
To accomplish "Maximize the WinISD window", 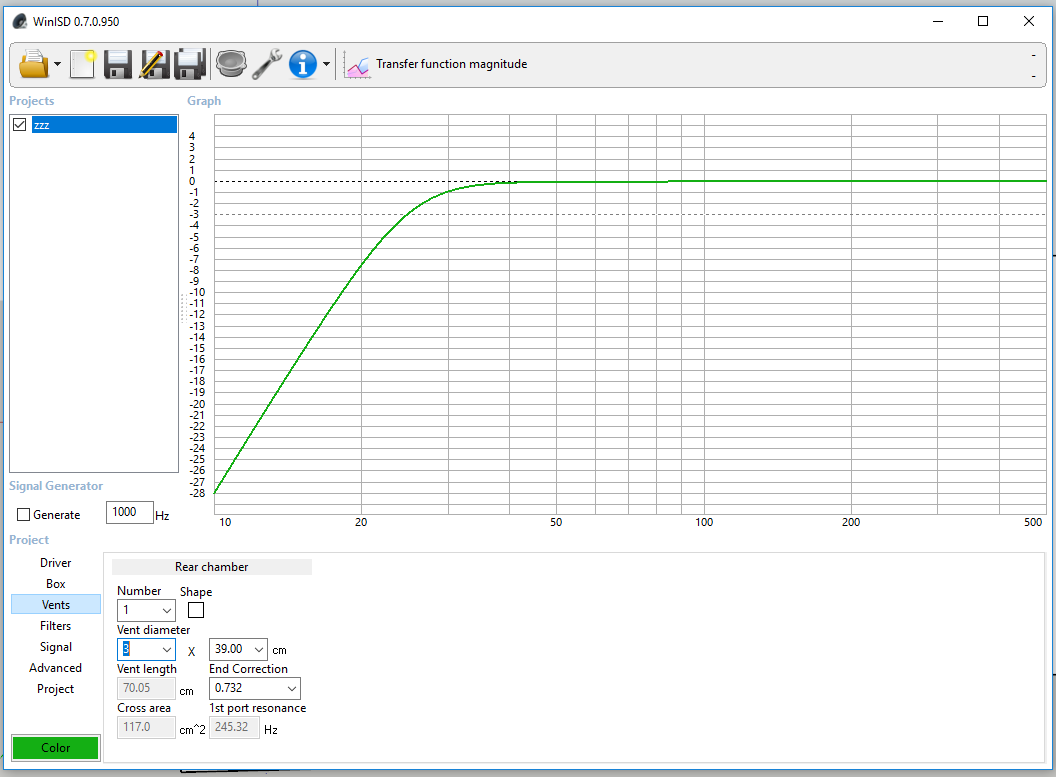I will click(983, 22).
